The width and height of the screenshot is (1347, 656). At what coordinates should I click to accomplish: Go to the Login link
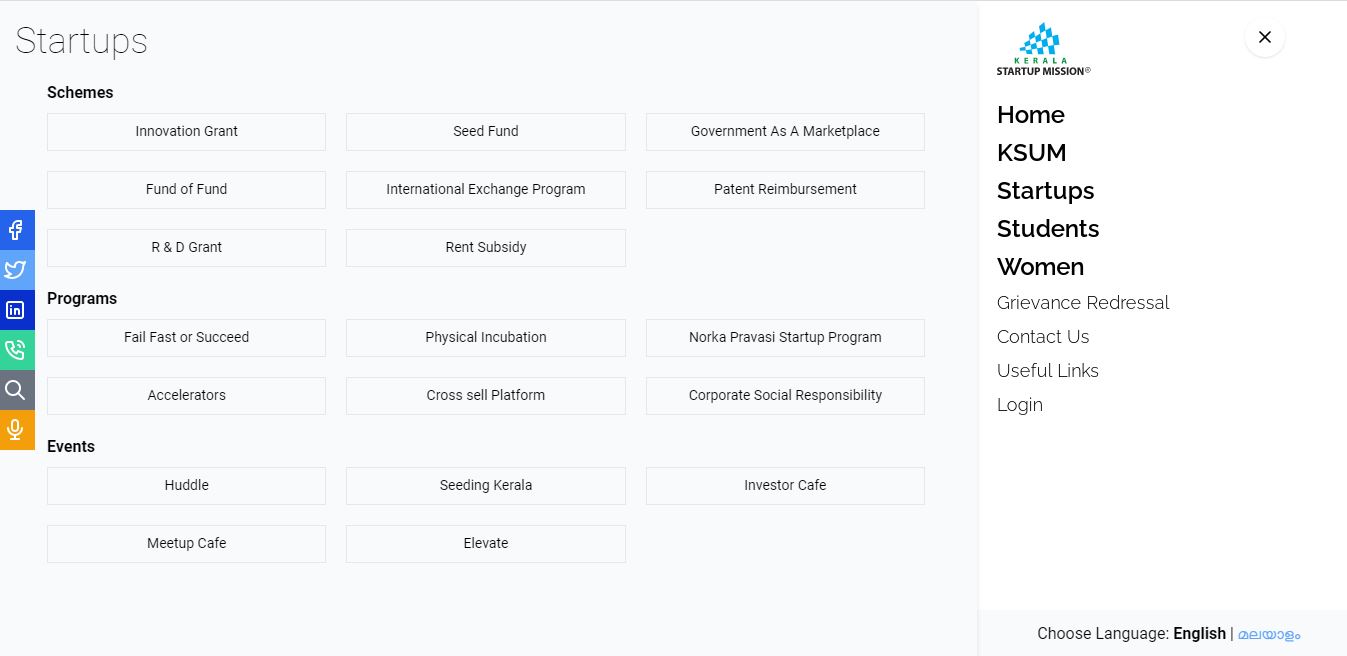(1019, 405)
